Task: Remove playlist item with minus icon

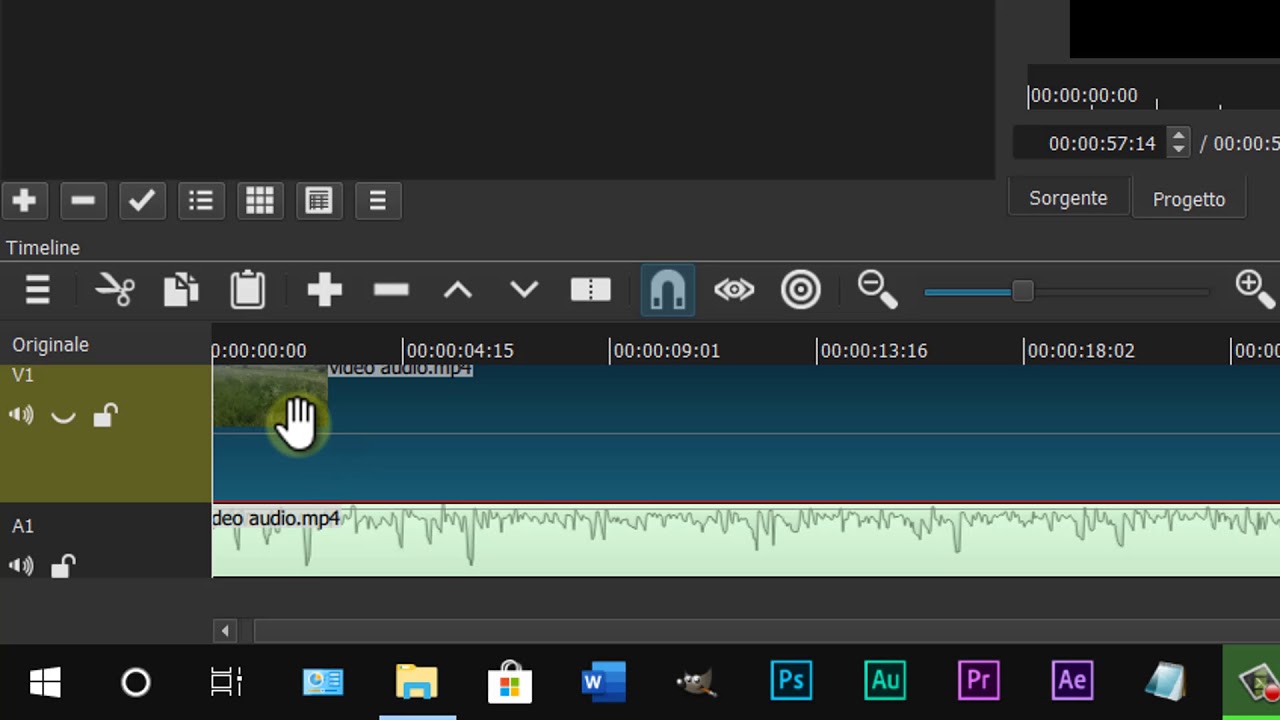Action: coord(83,201)
